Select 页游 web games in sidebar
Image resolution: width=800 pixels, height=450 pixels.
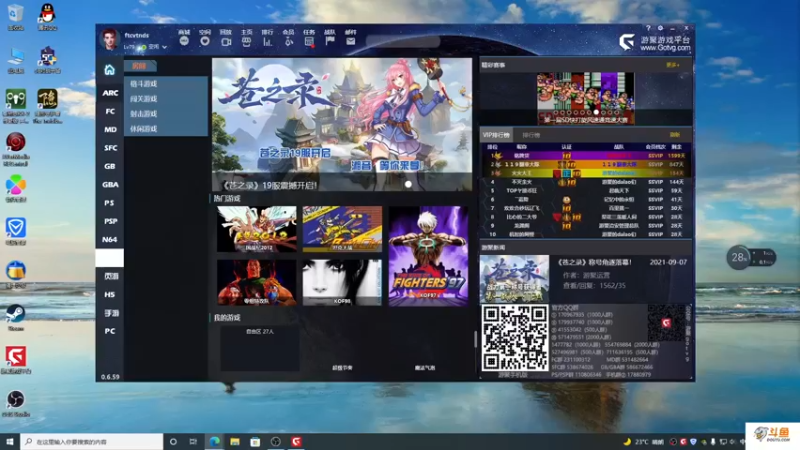point(110,276)
